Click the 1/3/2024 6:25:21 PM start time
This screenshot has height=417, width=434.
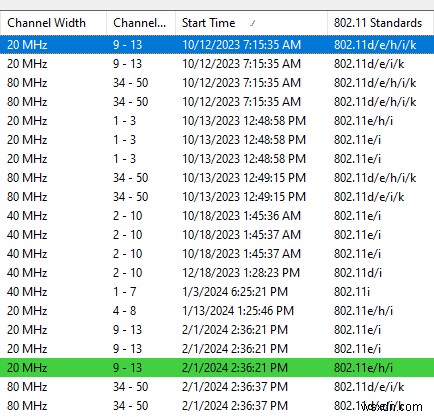(235, 292)
